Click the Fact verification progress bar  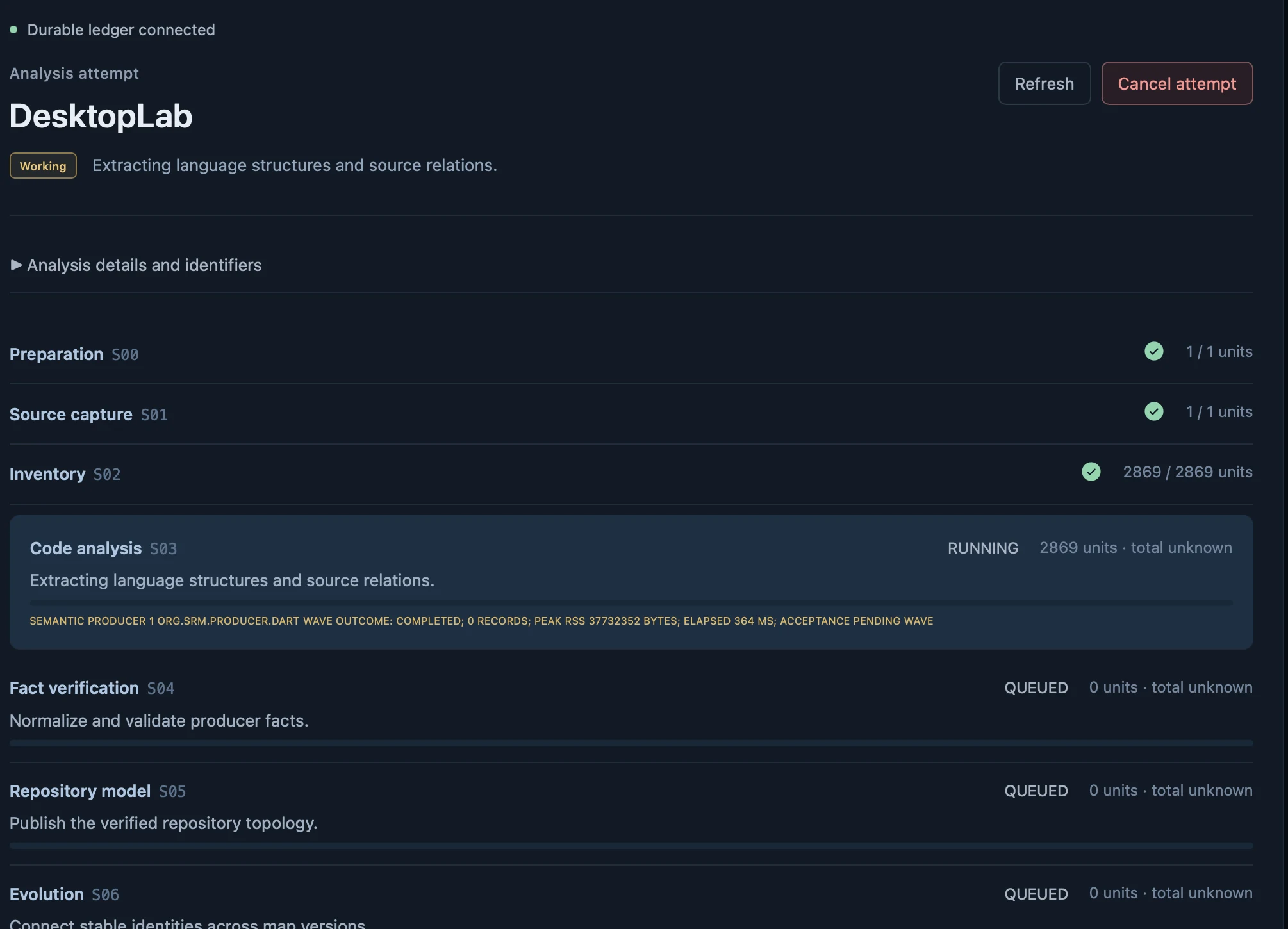tap(631, 743)
